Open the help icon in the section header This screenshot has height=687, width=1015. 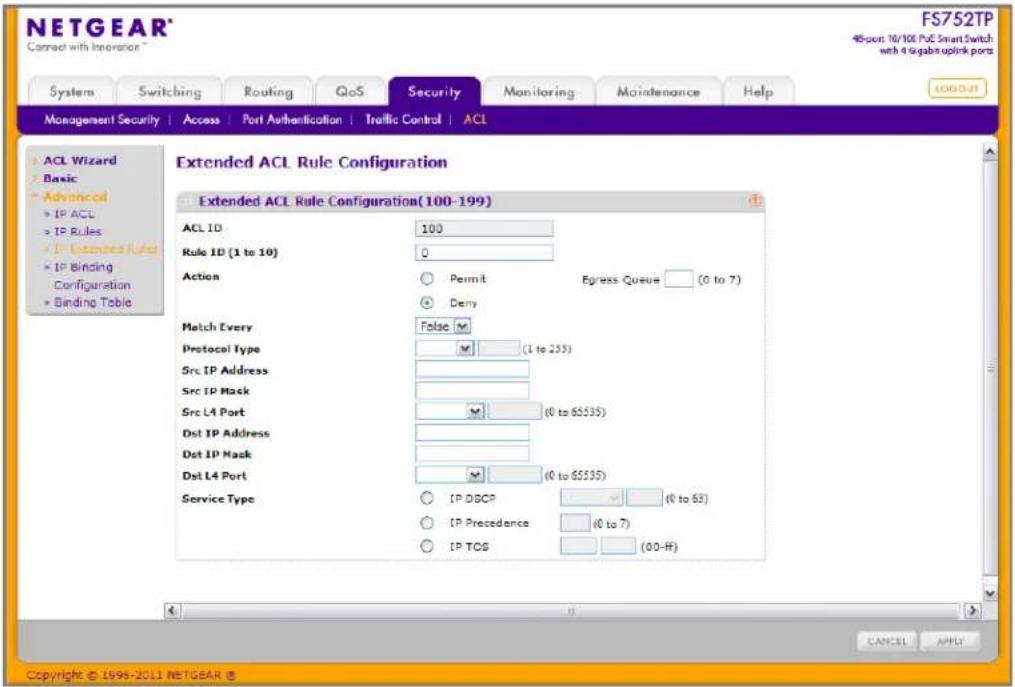[755, 201]
